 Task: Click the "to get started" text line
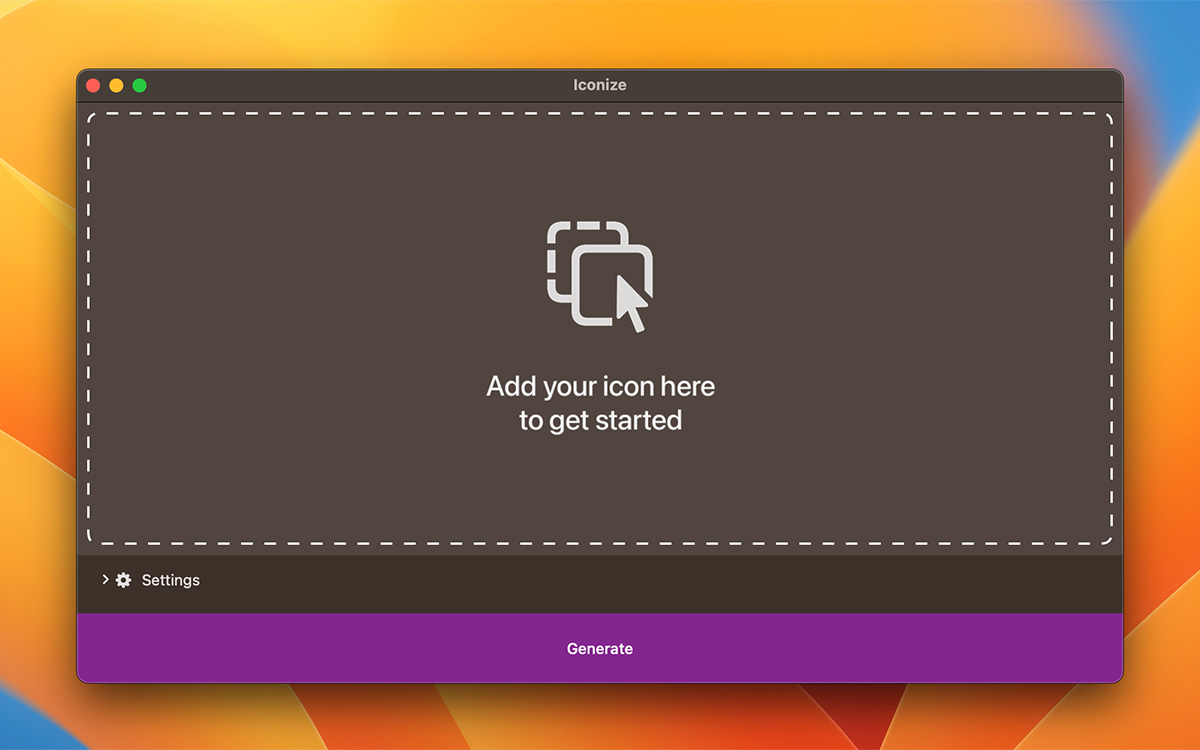point(600,420)
